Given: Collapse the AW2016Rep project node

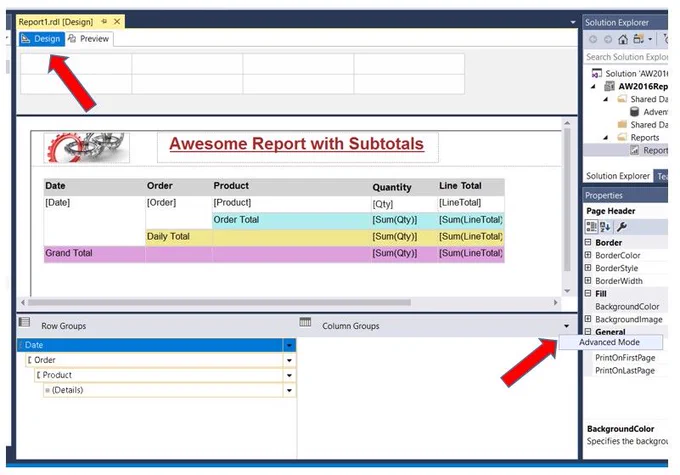Looking at the screenshot, I should pyautogui.click(x=593, y=86).
